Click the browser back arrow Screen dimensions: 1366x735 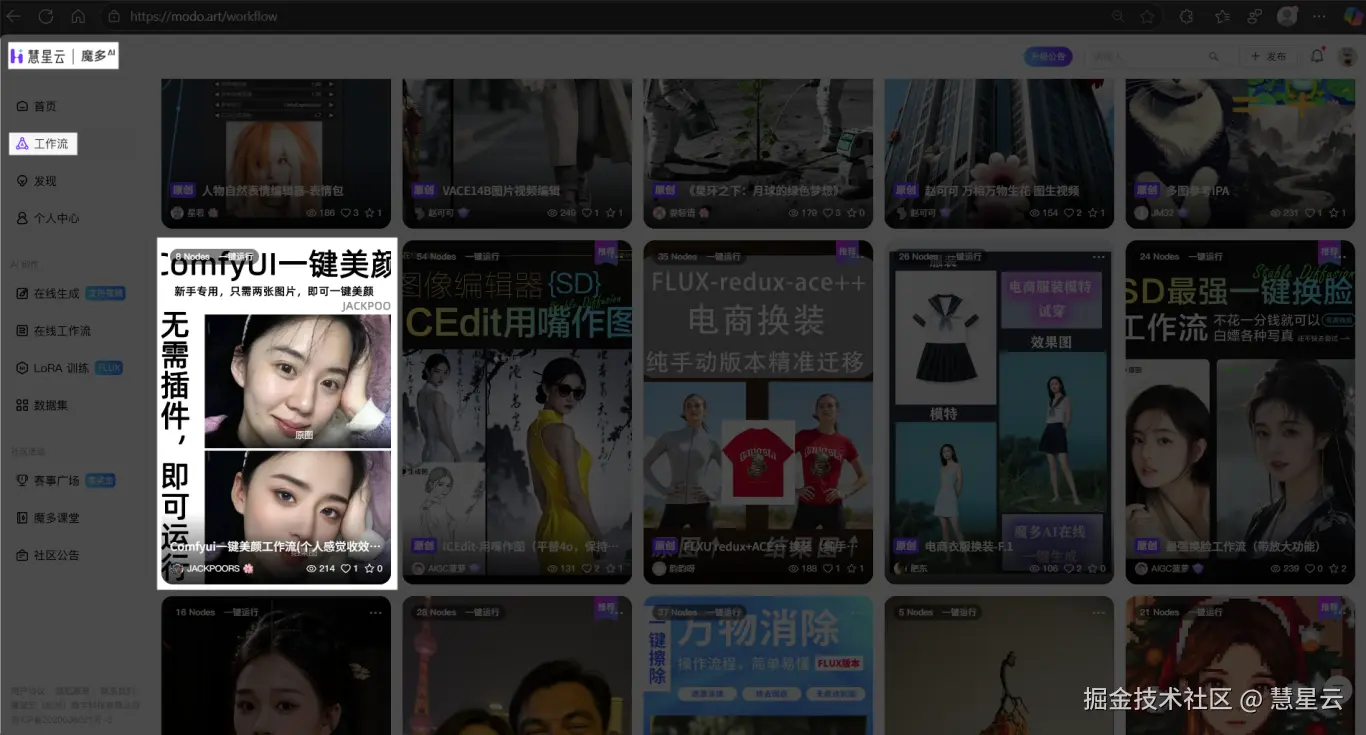tap(14, 16)
